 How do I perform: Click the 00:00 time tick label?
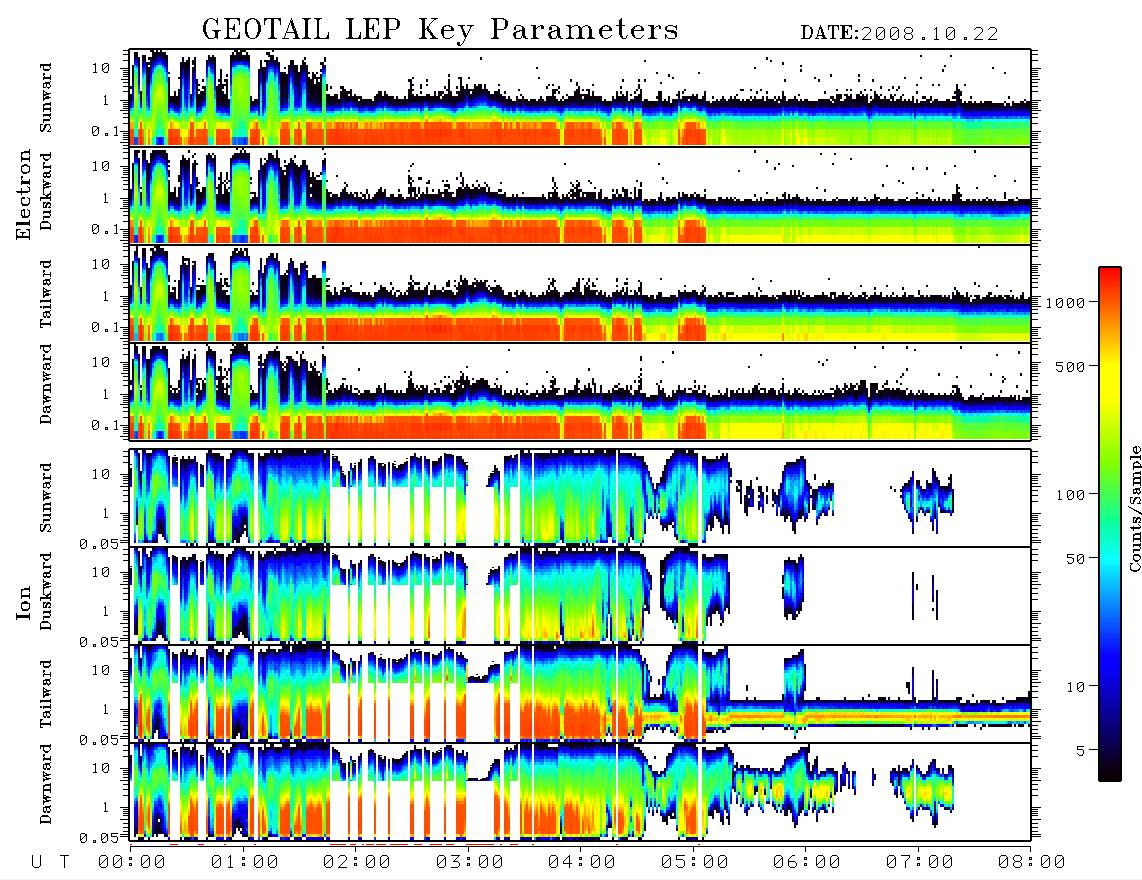[132, 862]
